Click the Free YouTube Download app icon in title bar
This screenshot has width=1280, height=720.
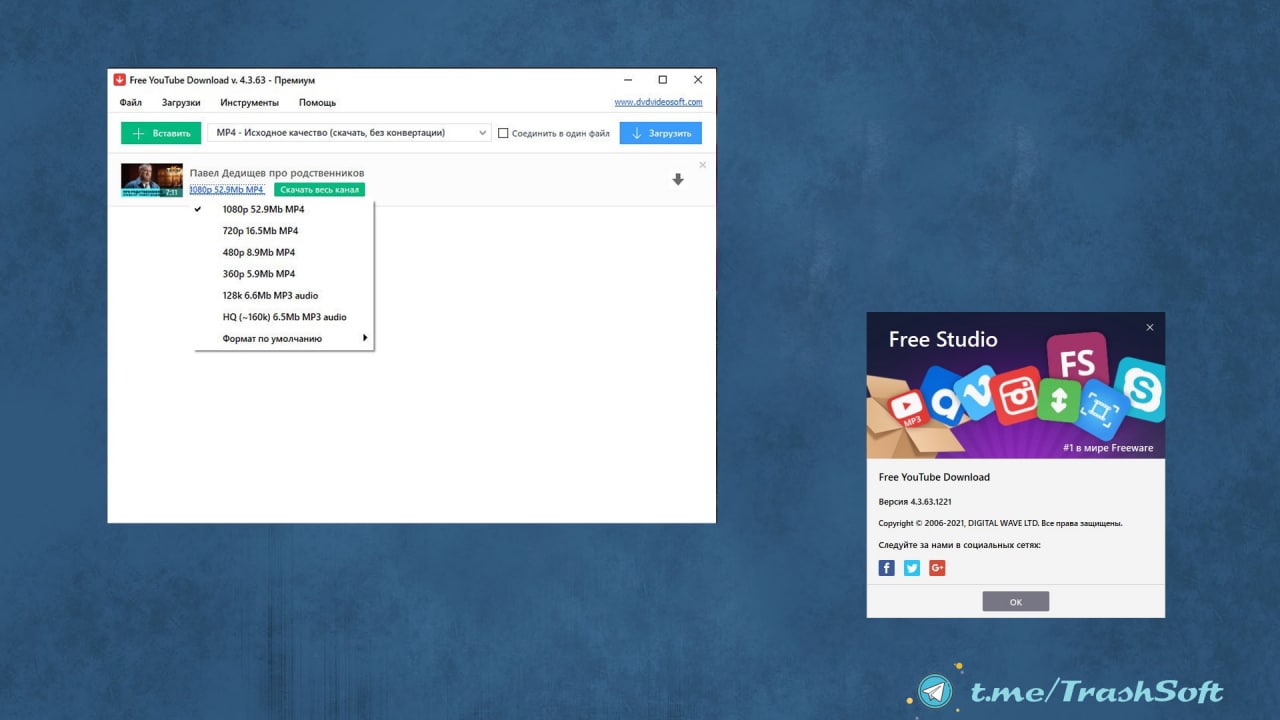[x=119, y=80]
